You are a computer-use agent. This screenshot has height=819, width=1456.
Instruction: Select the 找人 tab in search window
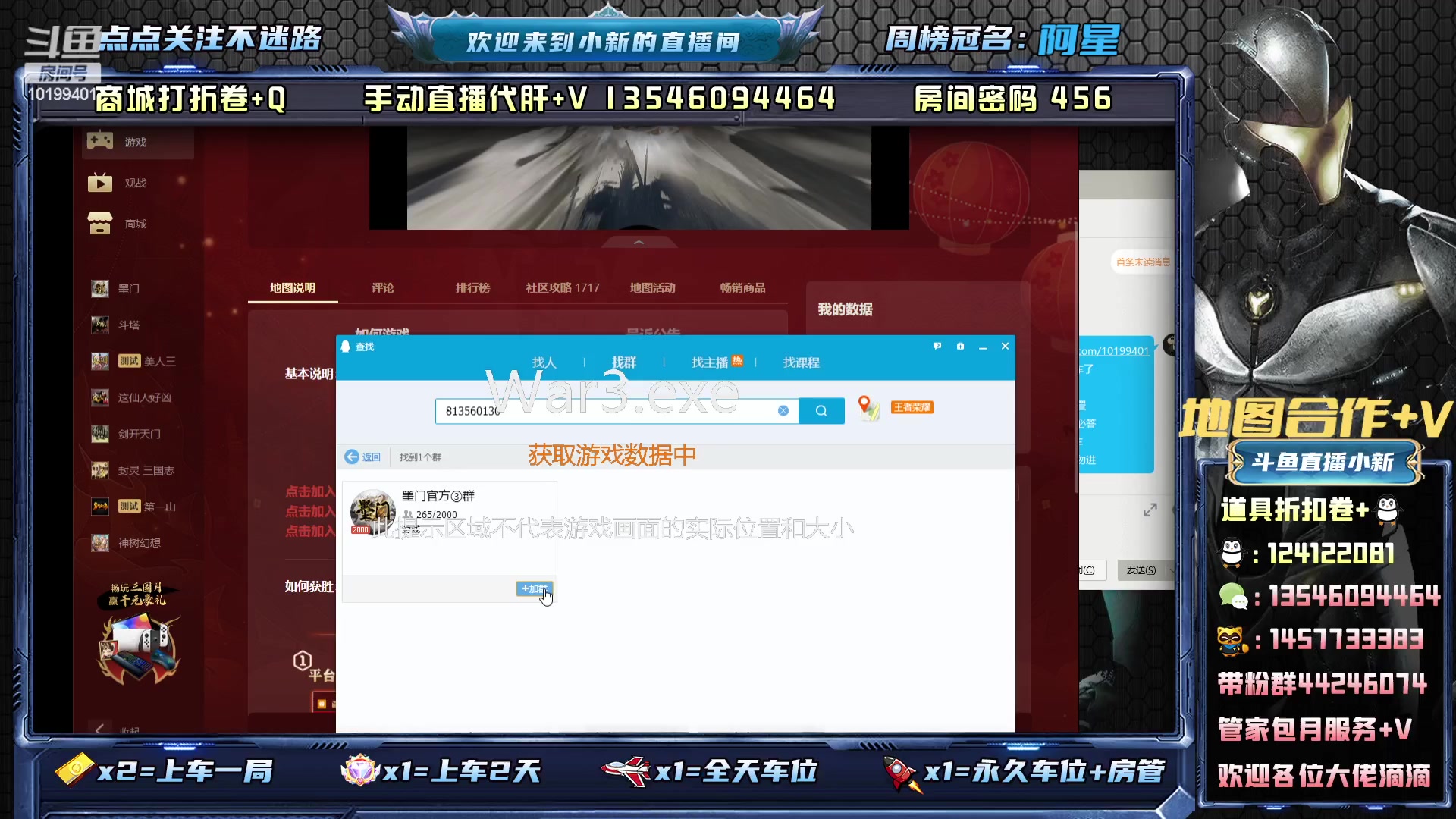click(x=544, y=362)
